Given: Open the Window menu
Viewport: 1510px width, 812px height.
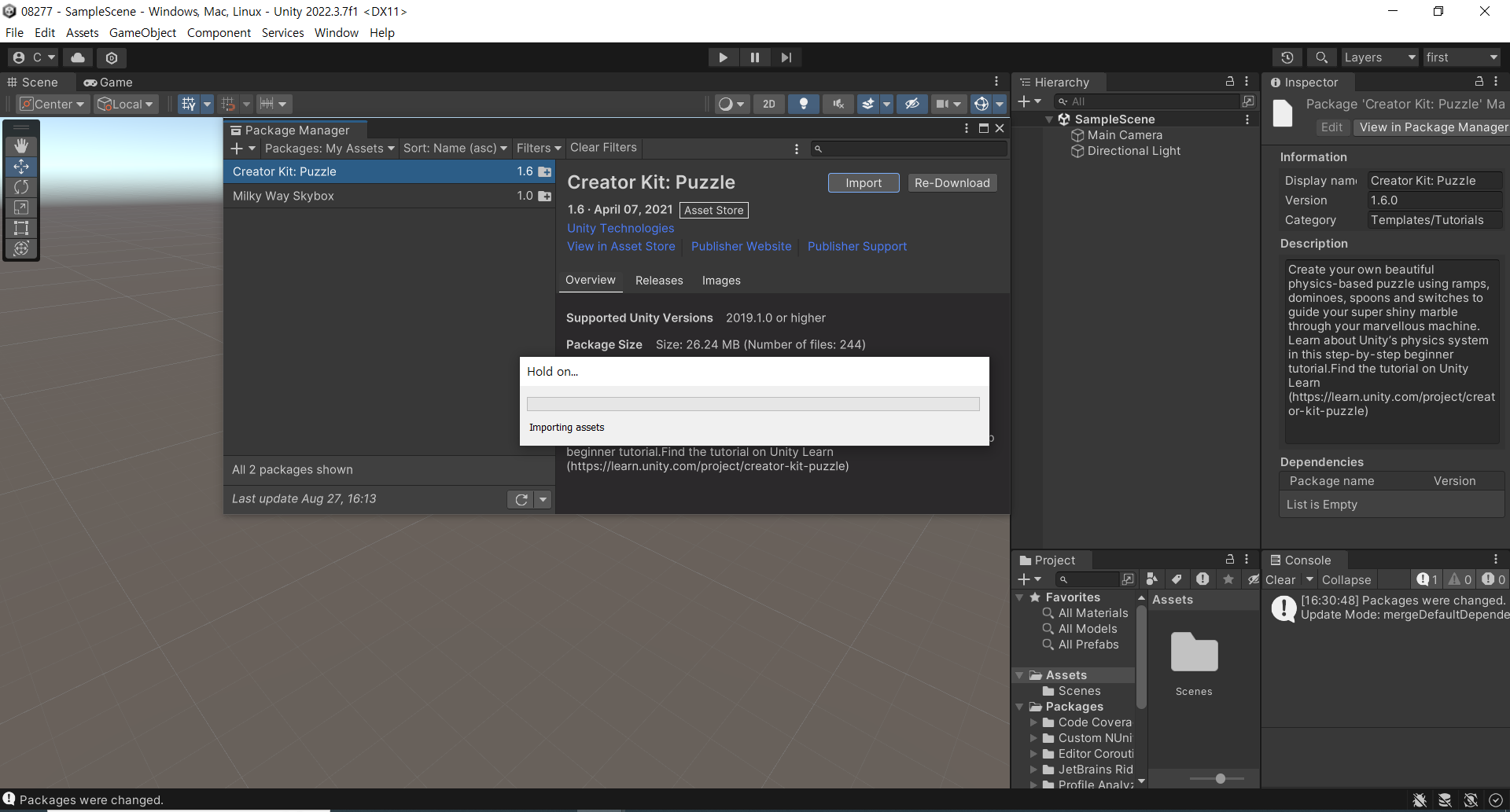Looking at the screenshot, I should coord(337,33).
